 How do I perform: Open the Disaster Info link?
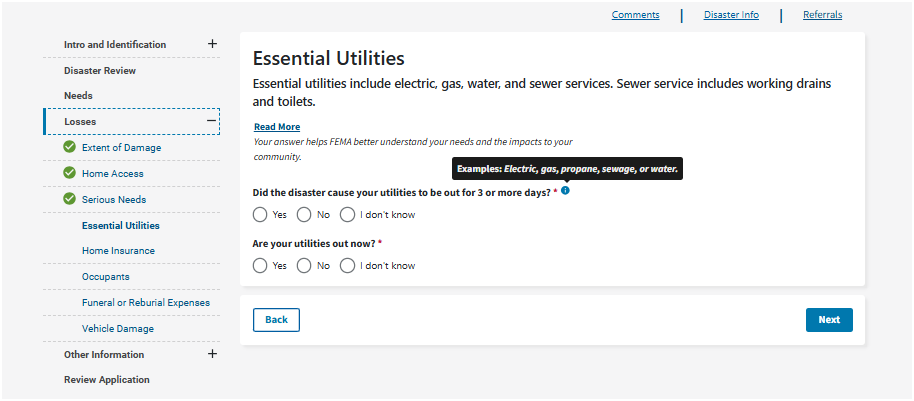pyautogui.click(x=731, y=15)
